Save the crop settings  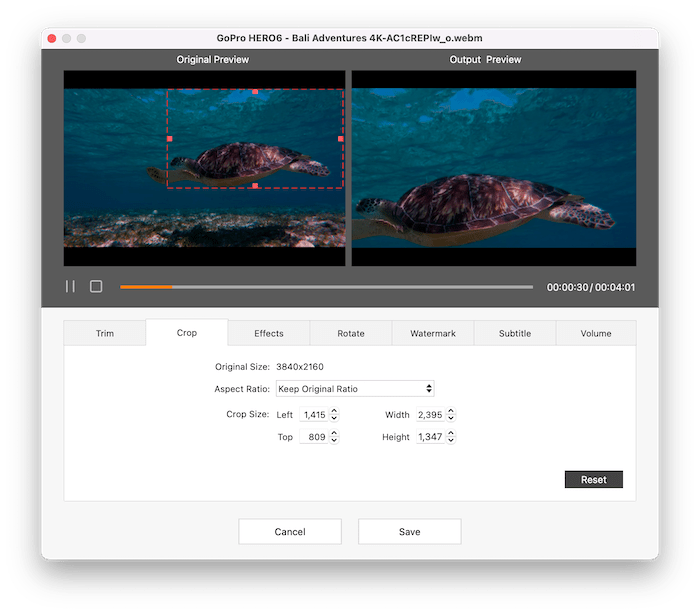pos(409,531)
